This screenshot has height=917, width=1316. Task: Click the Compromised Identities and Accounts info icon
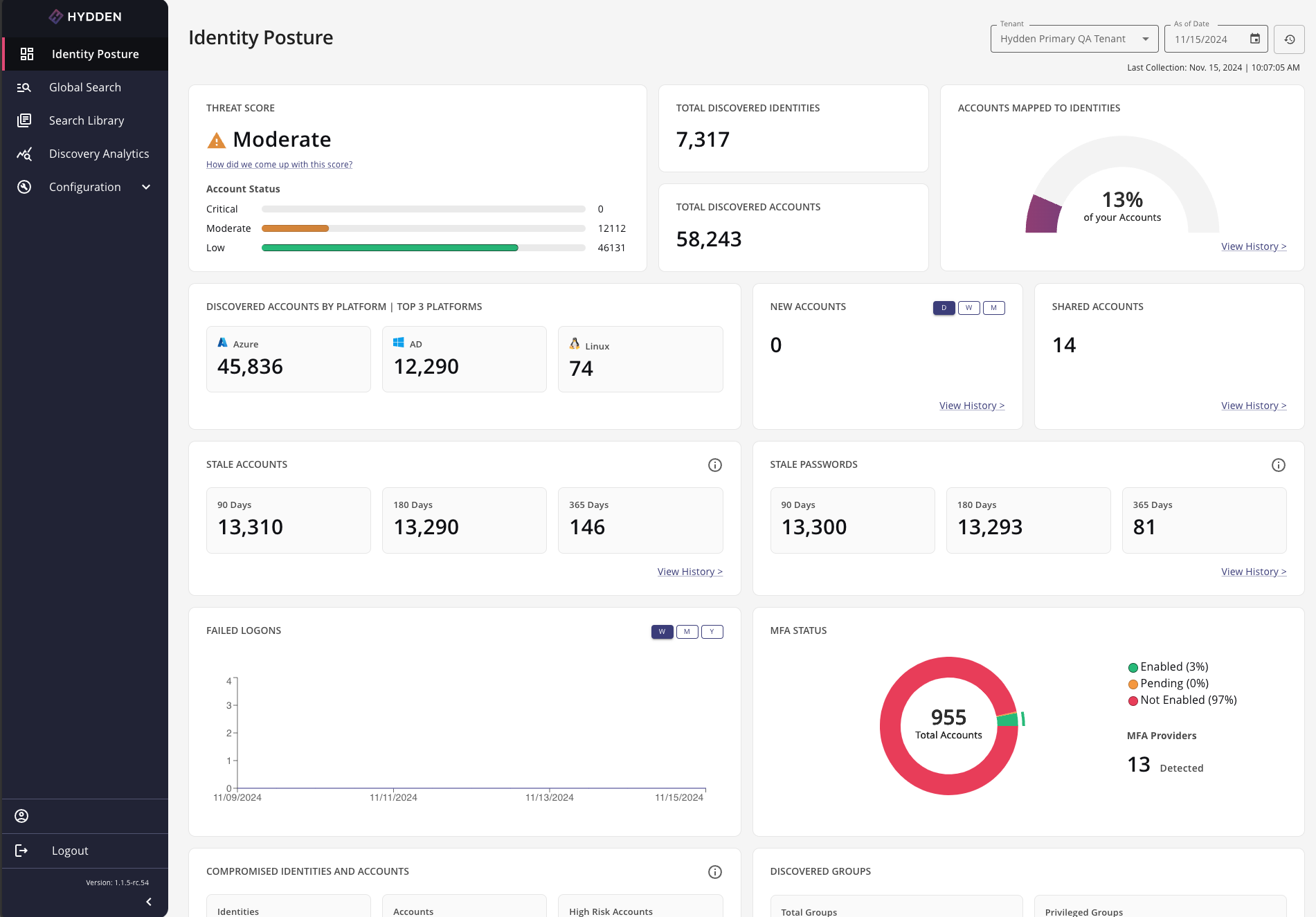(715, 872)
